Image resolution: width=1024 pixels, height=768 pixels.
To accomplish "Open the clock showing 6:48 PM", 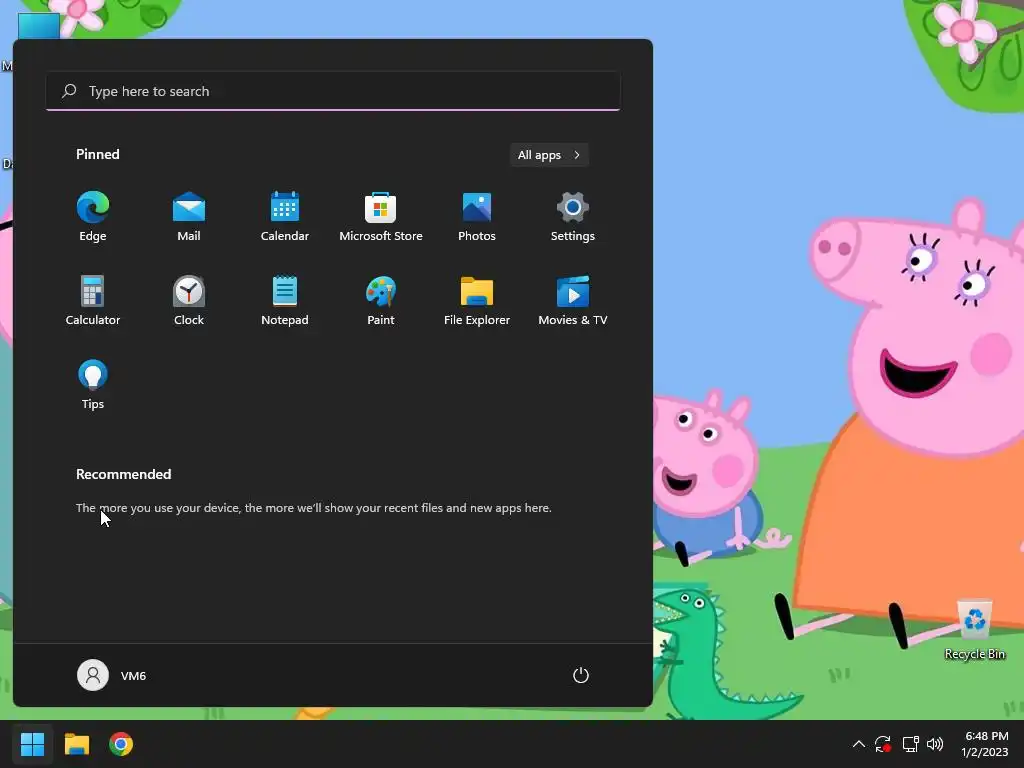I will pyautogui.click(x=985, y=744).
